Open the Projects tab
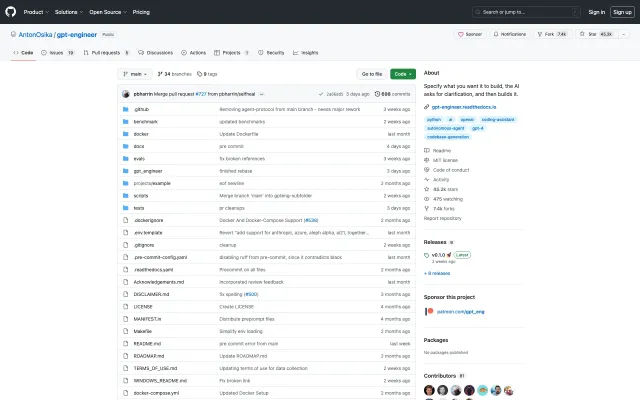Image resolution: width=640 pixels, height=400 pixels. point(231,53)
